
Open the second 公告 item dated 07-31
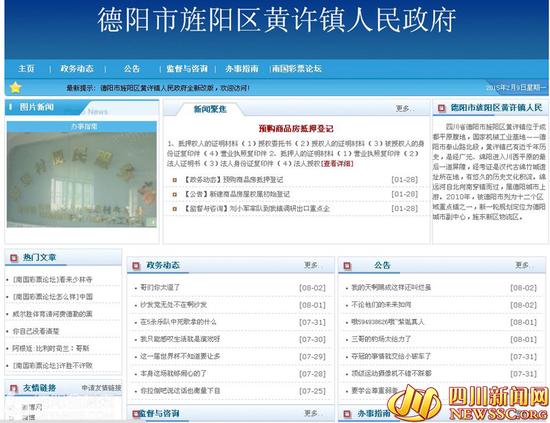391,374
